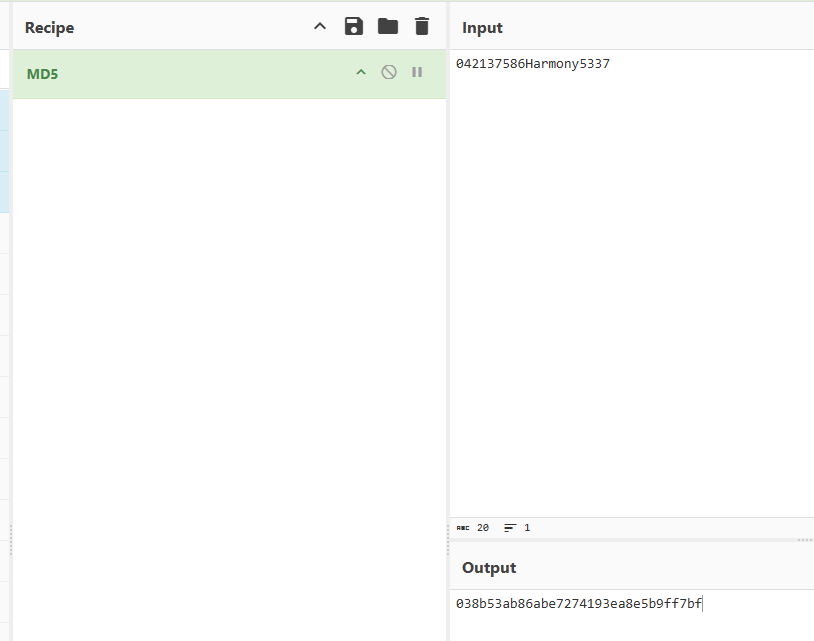The height and width of the screenshot is (641, 814).
Task: Click the blank area of the input box
Action: pyautogui.click(x=630, y=300)
